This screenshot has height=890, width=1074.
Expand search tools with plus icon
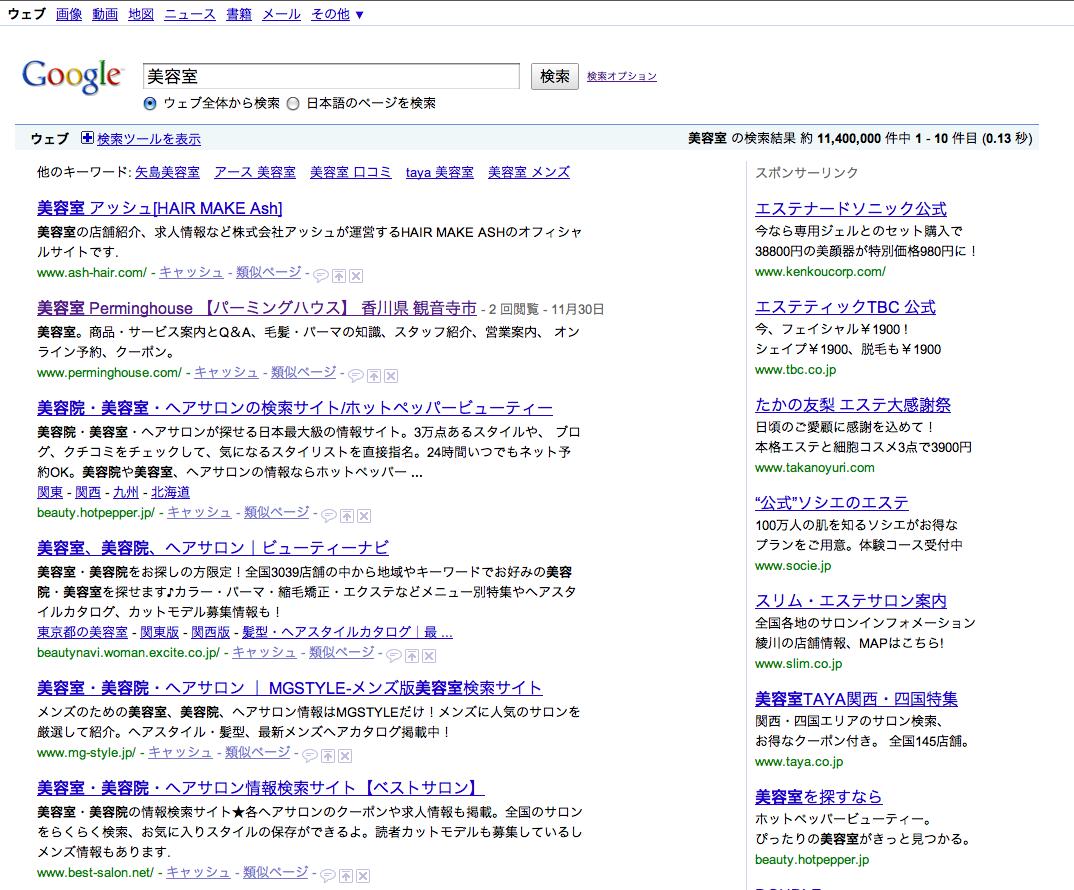tap(87, 138)
